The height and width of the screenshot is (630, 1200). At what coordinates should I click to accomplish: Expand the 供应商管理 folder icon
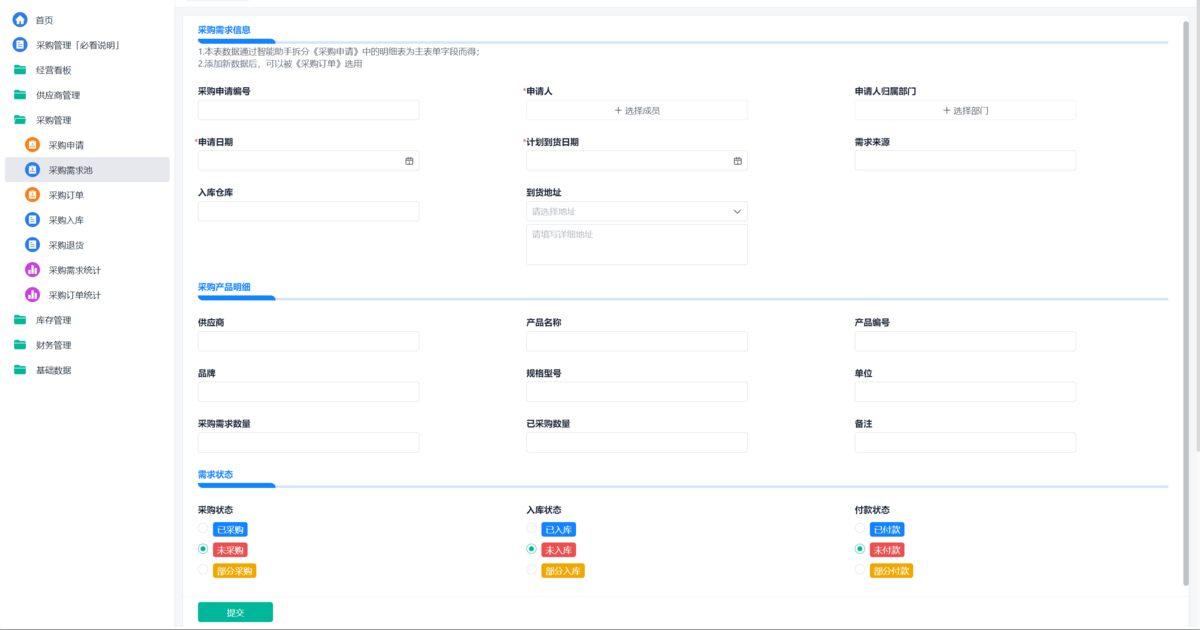[20, 95]
